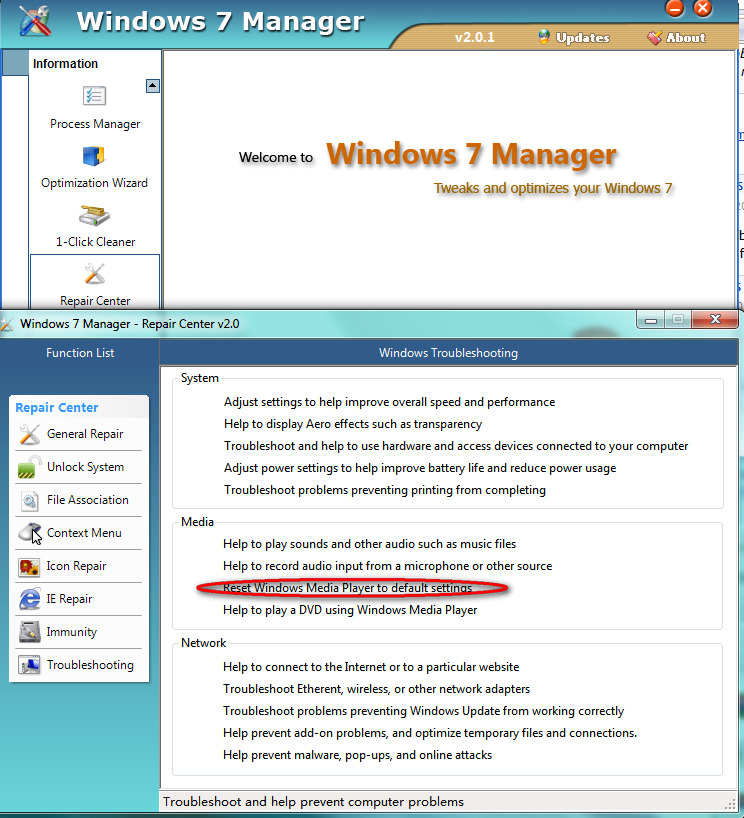Click 'Troubleshoot Etherent, wireless' network adapters link
The width and height of the screenshot is (744, 818).
tap(376, 689)
